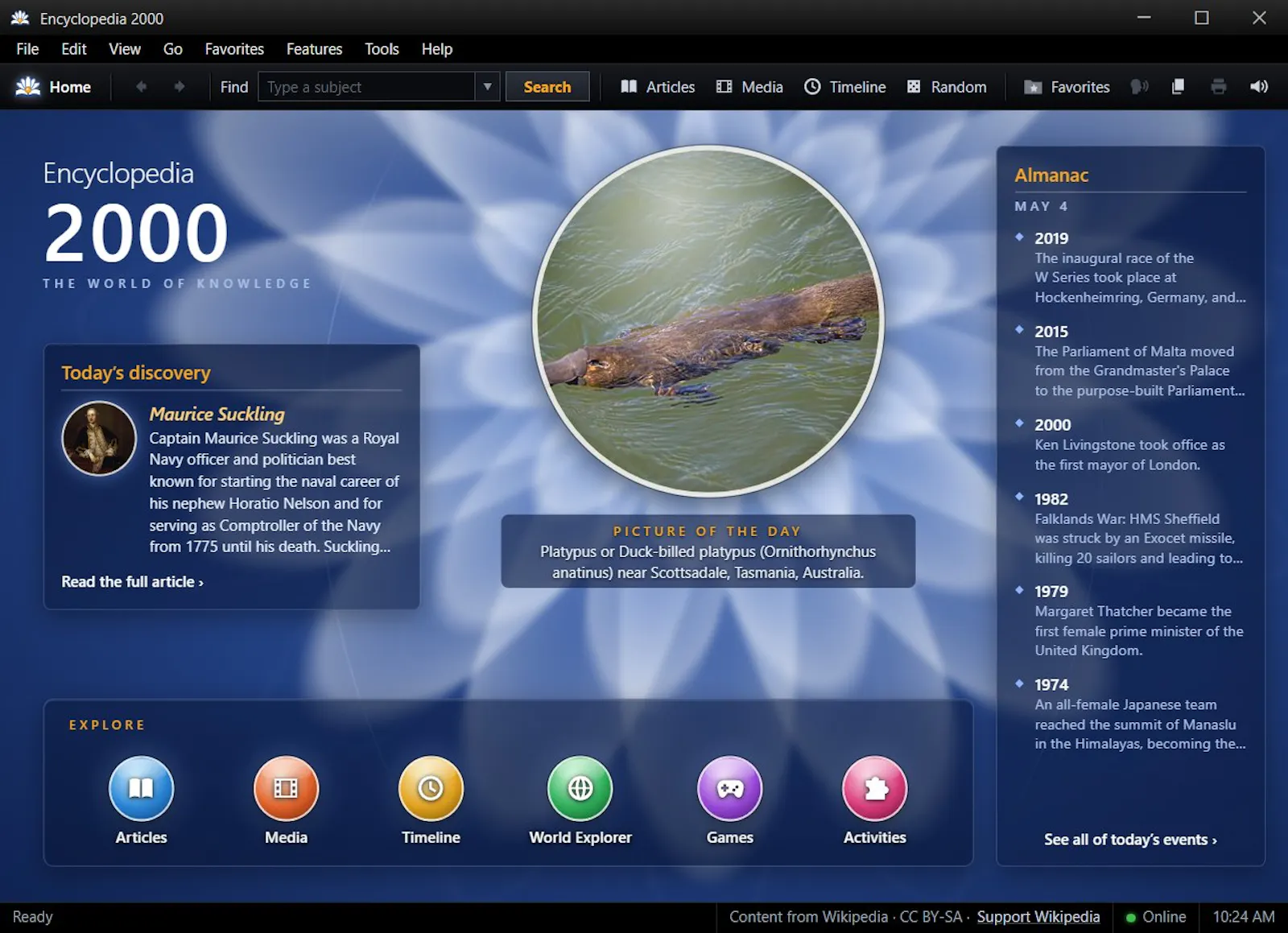This screenshot has width=1288, height=933.
Task: Open the Maurice Suckling article title
Action: [x=217, y=415]
